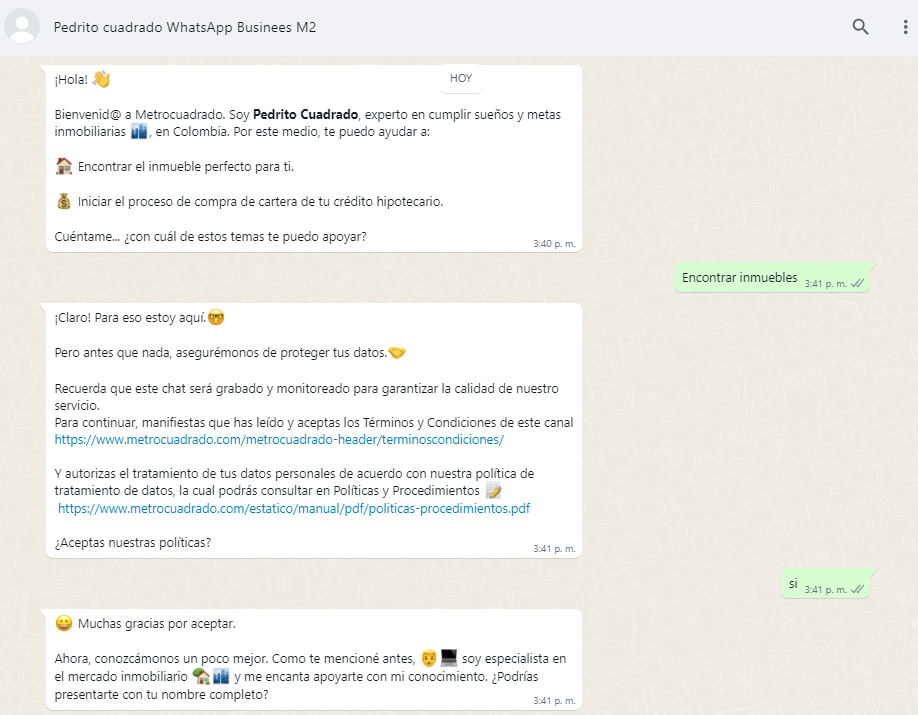Click the house emoji beside Encontrar el inmueble
Image resolution: width=918 pixels, height=715 pixels.
pyautogui.click(x=64, y=166)
